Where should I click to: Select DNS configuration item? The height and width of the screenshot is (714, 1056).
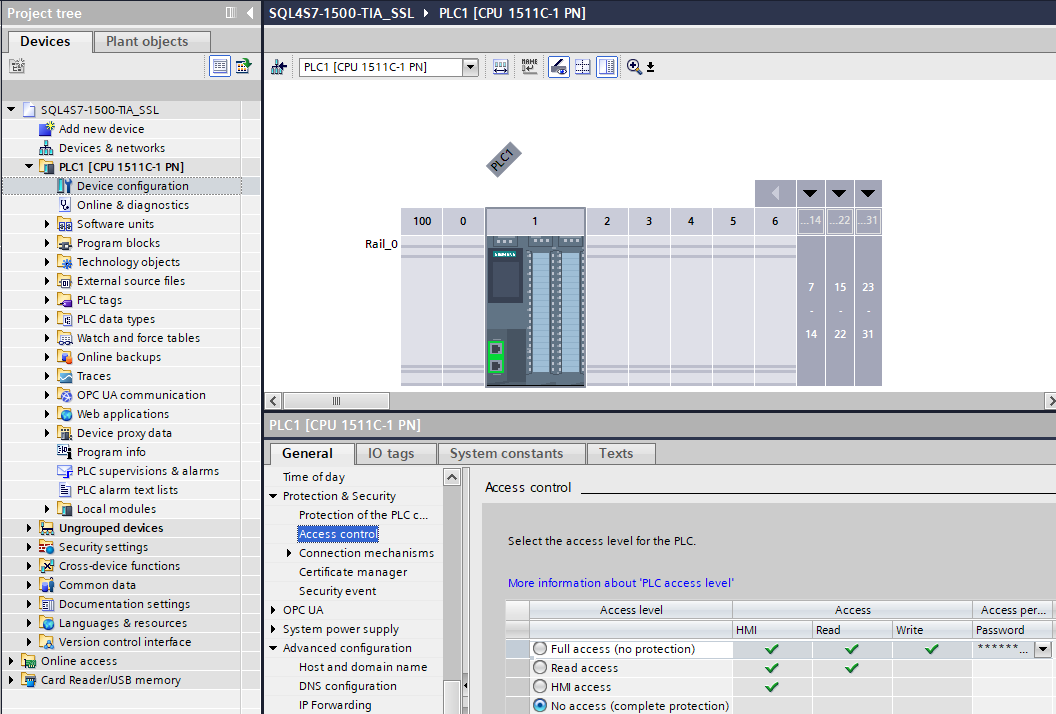348,686
